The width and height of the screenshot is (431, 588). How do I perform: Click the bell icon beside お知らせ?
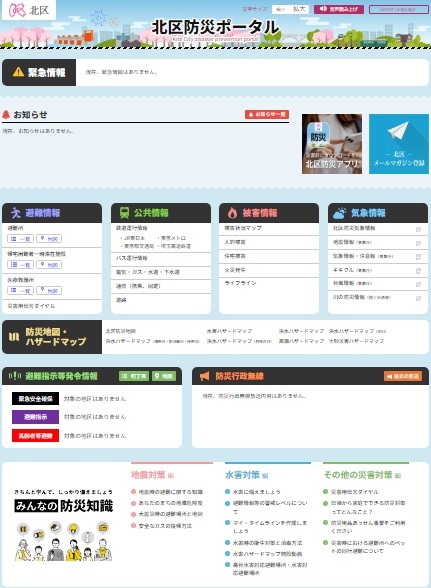click(6, 114)
